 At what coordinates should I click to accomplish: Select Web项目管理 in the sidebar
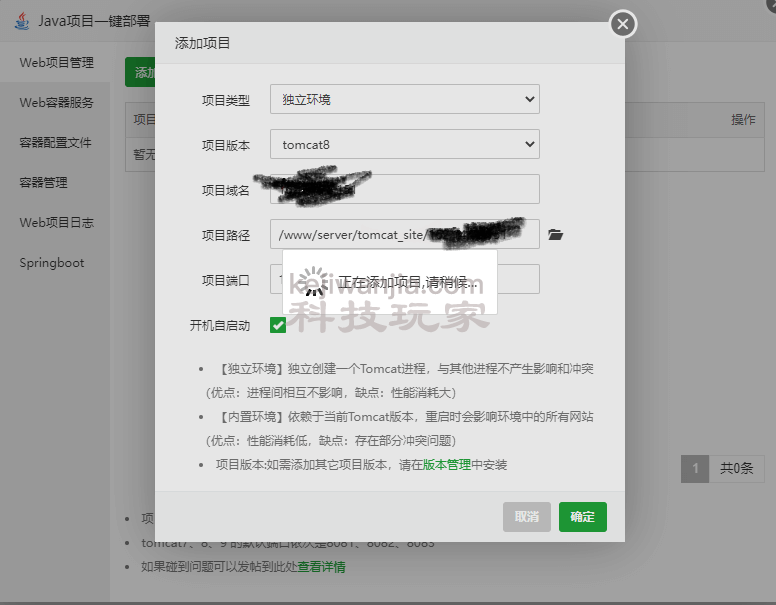click(55, 62)
